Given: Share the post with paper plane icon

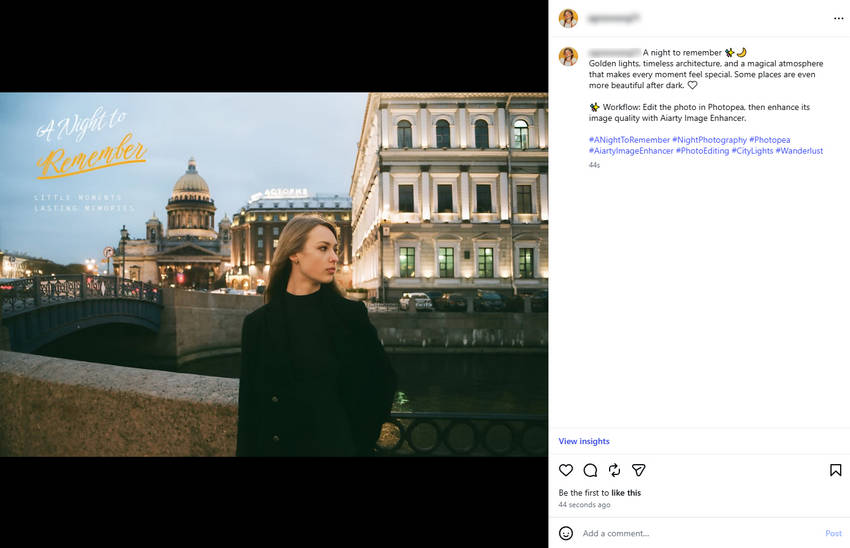Looking at the screenshot, I should [639, 470].
